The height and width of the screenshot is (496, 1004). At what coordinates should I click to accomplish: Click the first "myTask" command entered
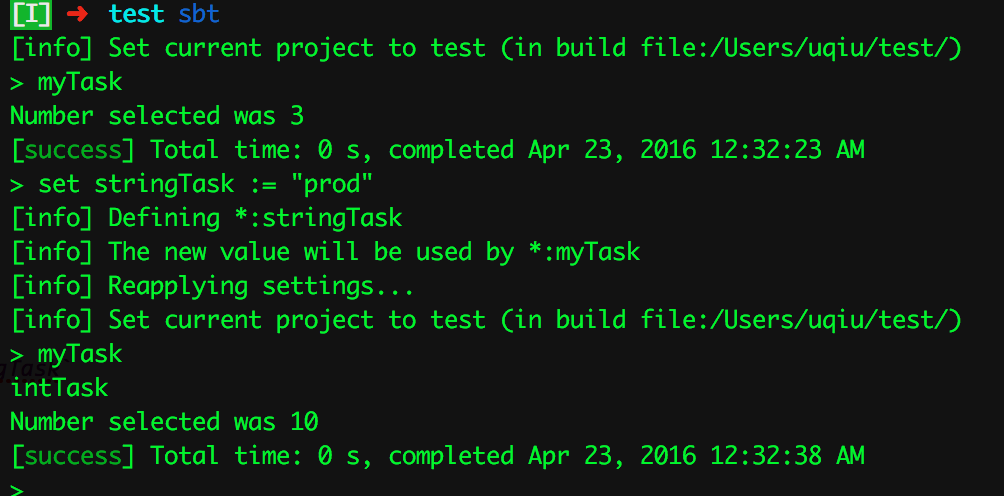coord(80,82)
